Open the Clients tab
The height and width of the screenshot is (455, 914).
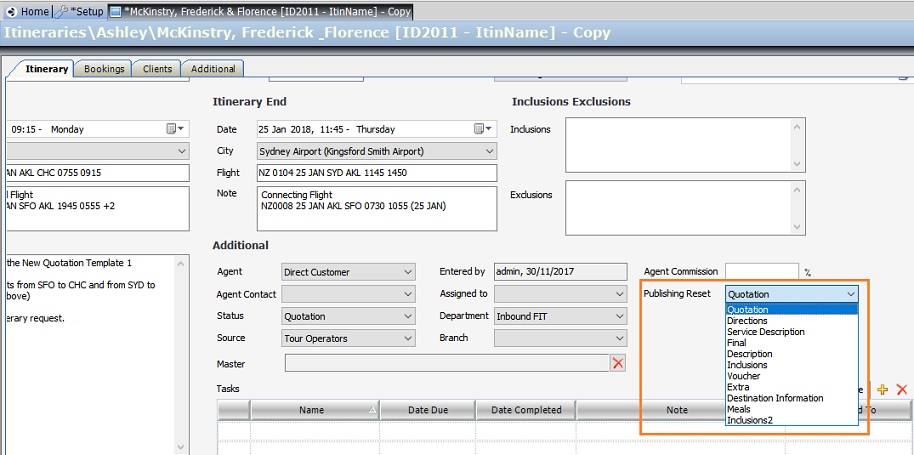click(x=157, y=69)
